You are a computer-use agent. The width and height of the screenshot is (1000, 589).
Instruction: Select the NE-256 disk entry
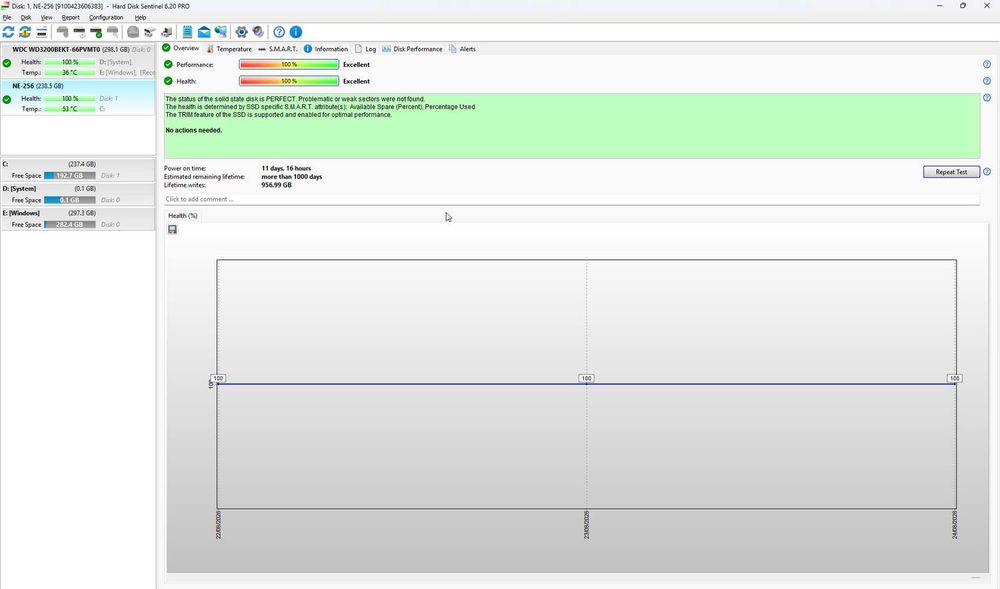point(78,98)
